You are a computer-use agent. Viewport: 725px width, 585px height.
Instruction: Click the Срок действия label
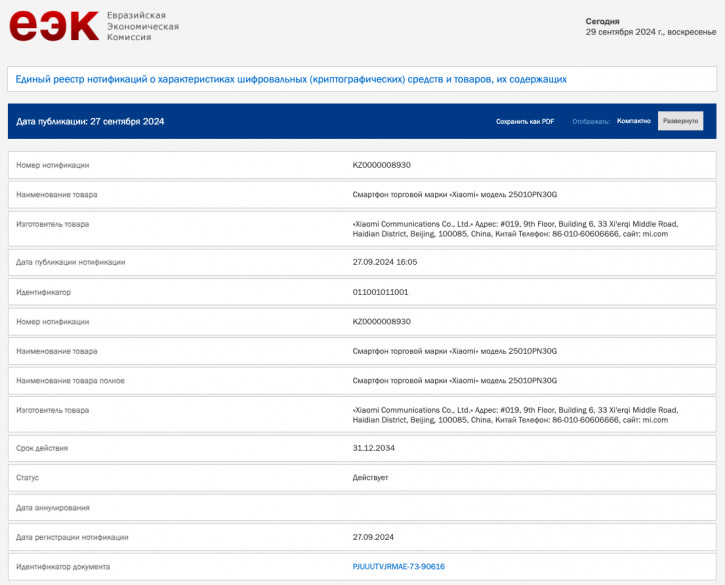42,448
